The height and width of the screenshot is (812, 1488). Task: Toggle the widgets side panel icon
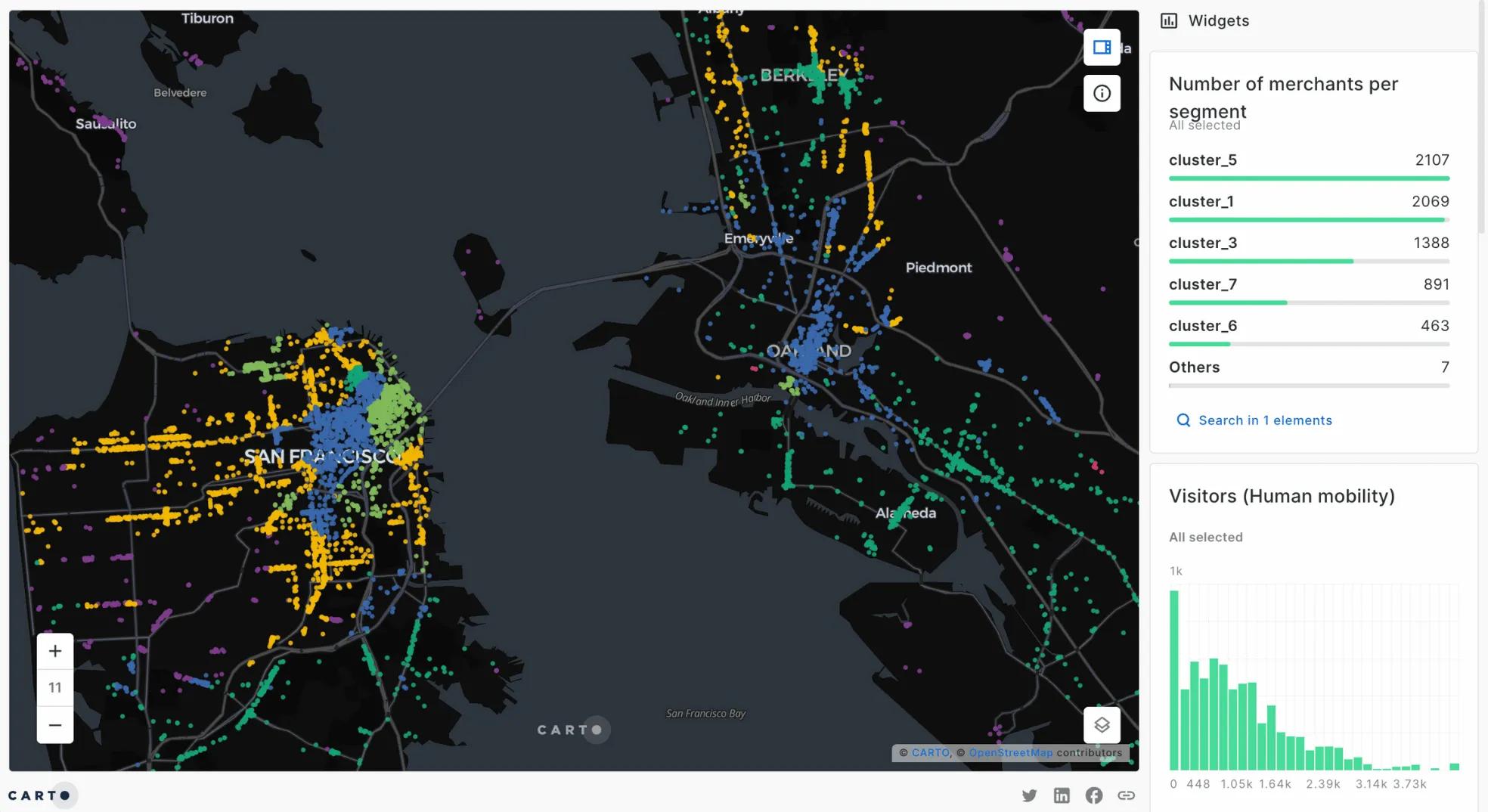tap(1102, 48)
